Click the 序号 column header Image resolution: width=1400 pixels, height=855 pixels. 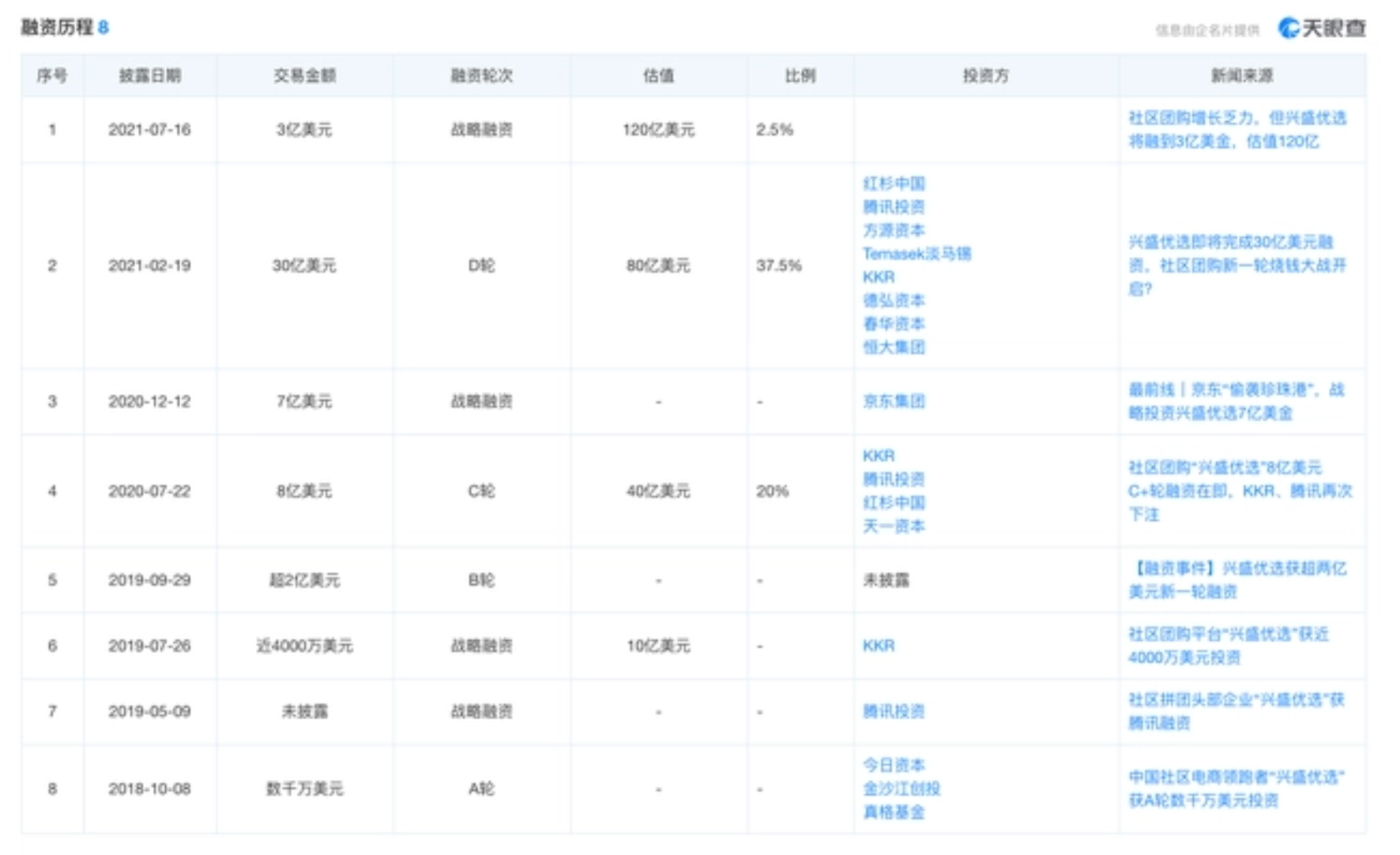52,76
